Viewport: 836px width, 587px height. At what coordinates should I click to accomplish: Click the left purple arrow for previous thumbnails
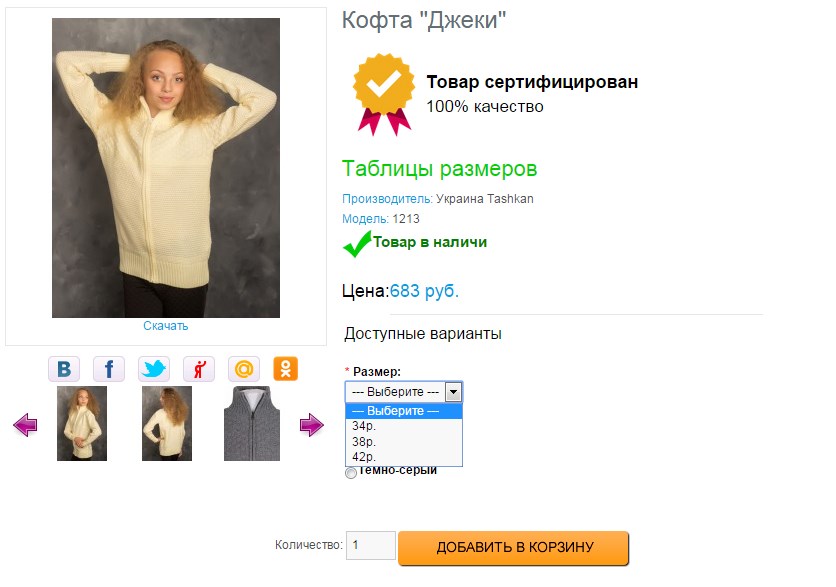coord(25,426)
